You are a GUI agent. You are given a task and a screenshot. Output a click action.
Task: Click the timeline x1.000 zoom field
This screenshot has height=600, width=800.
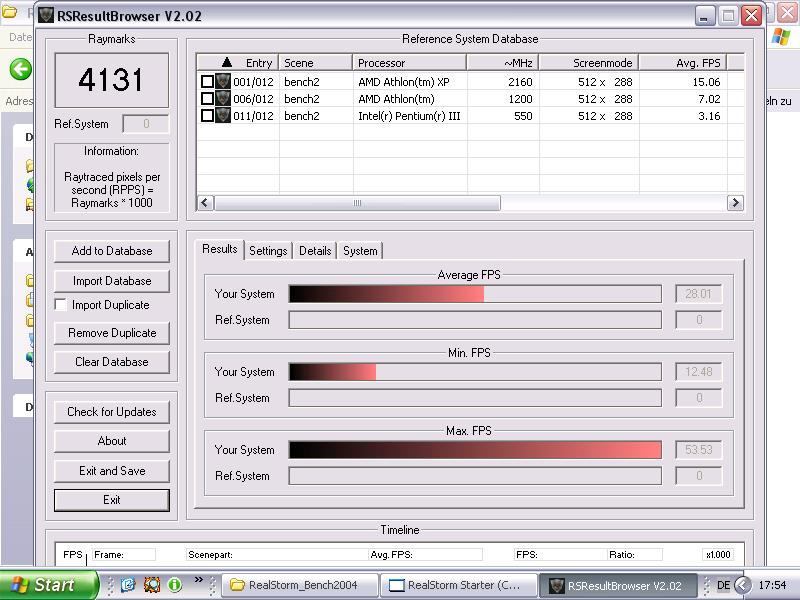tap(718, 555)
